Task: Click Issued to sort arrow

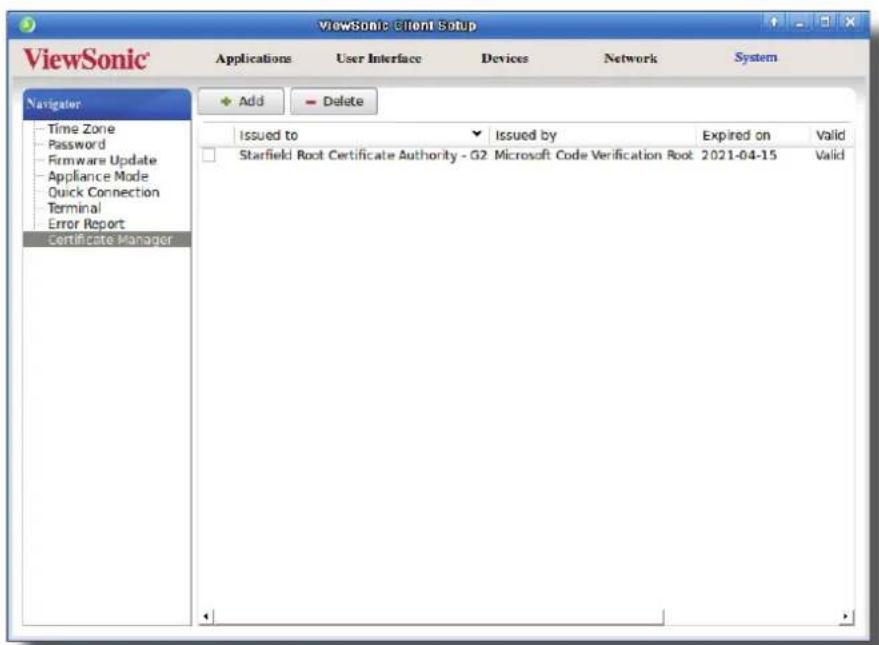Action: (476, 134)
